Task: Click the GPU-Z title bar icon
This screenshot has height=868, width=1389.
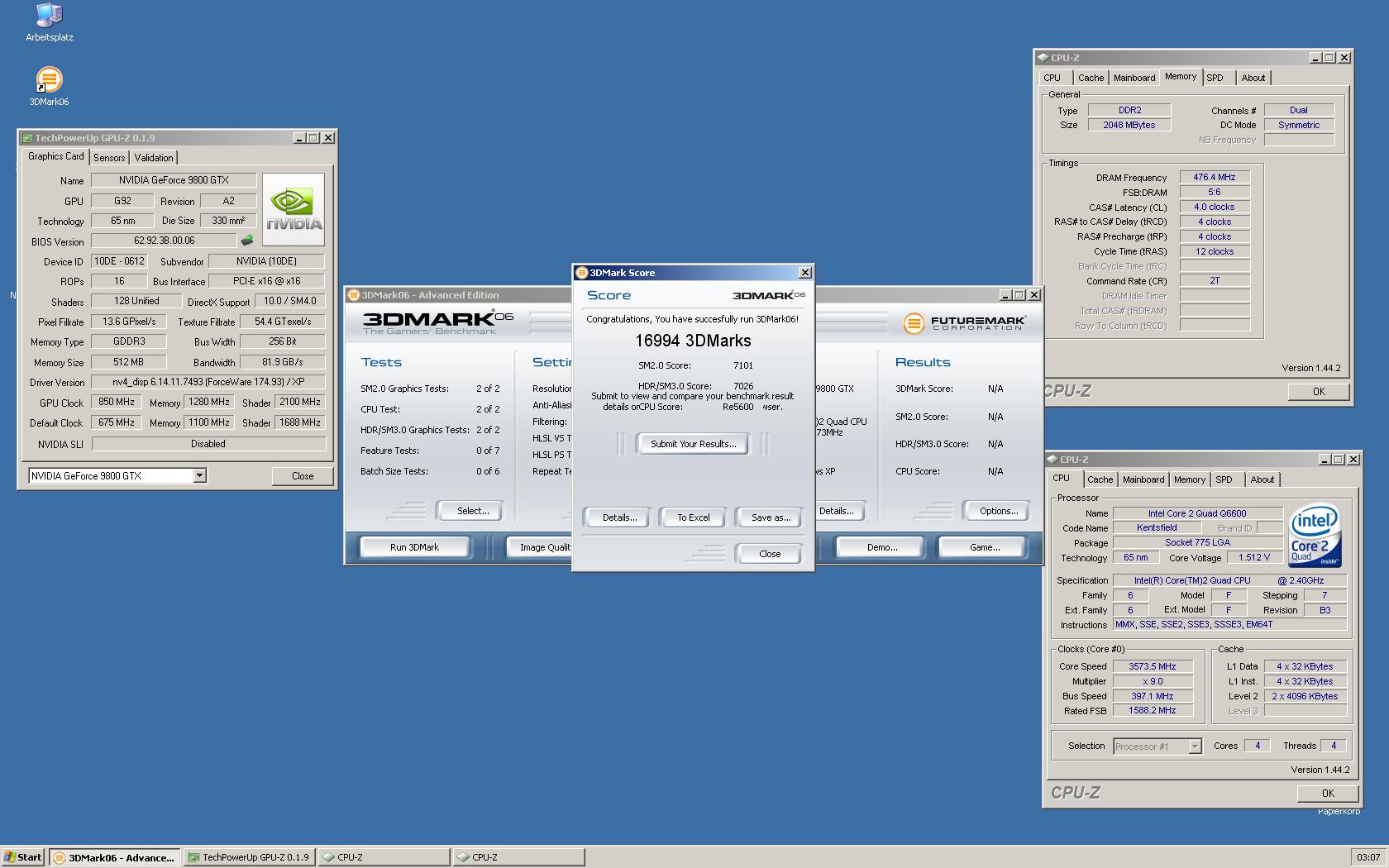Action: (27, 138)
